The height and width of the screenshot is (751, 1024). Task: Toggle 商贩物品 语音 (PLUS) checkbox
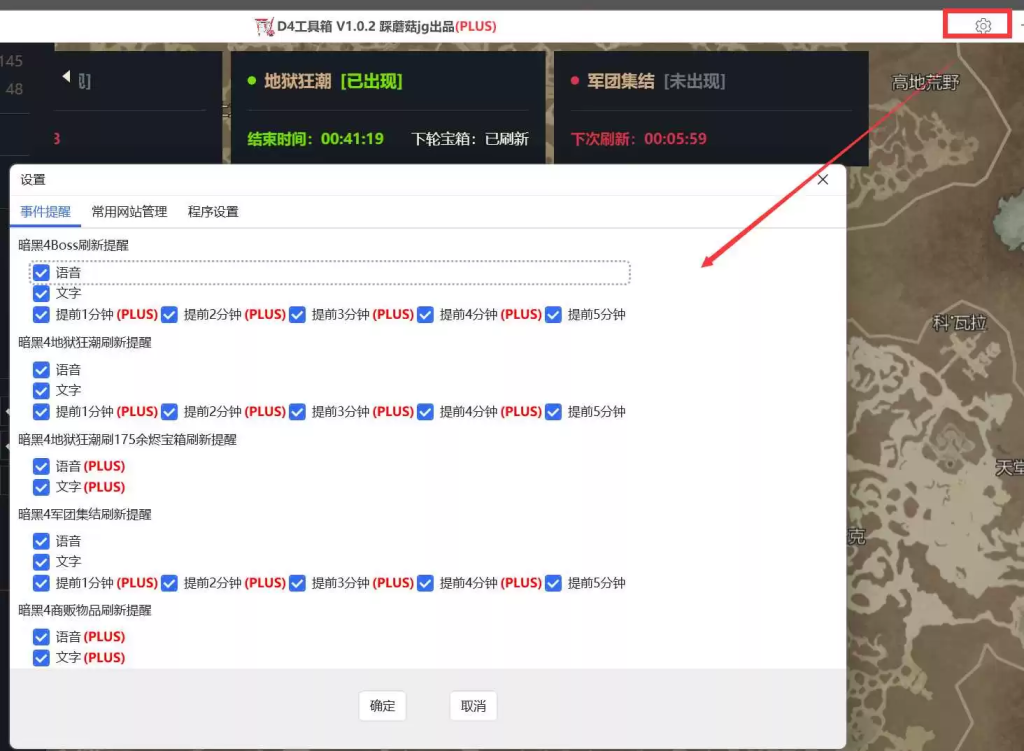41,637
